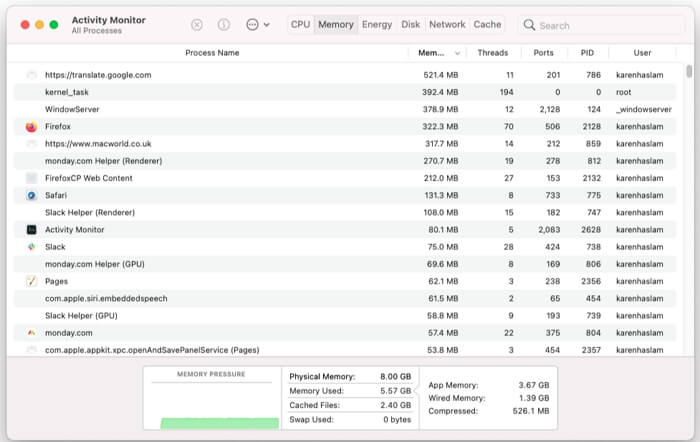Image resolution: width=700 pixels, height=442 pixels.
Task: Click the Cached Files 2.40 GB entry
Action: pos(350,405)
